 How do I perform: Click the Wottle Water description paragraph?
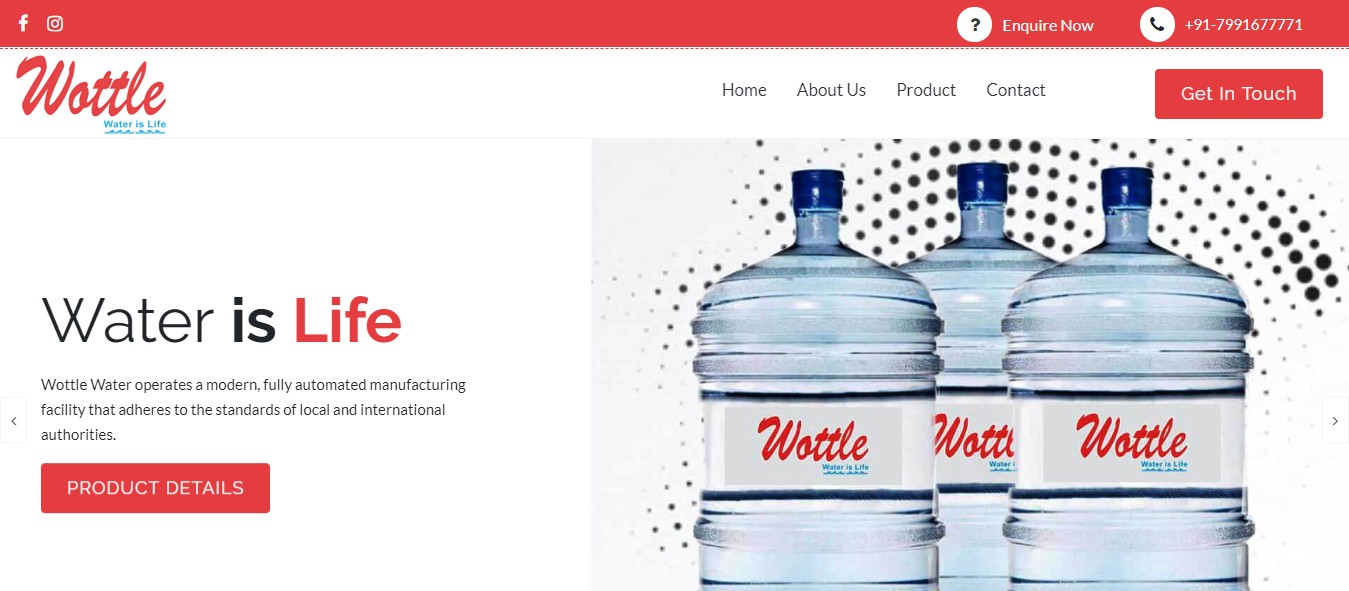tap(254, 410)
